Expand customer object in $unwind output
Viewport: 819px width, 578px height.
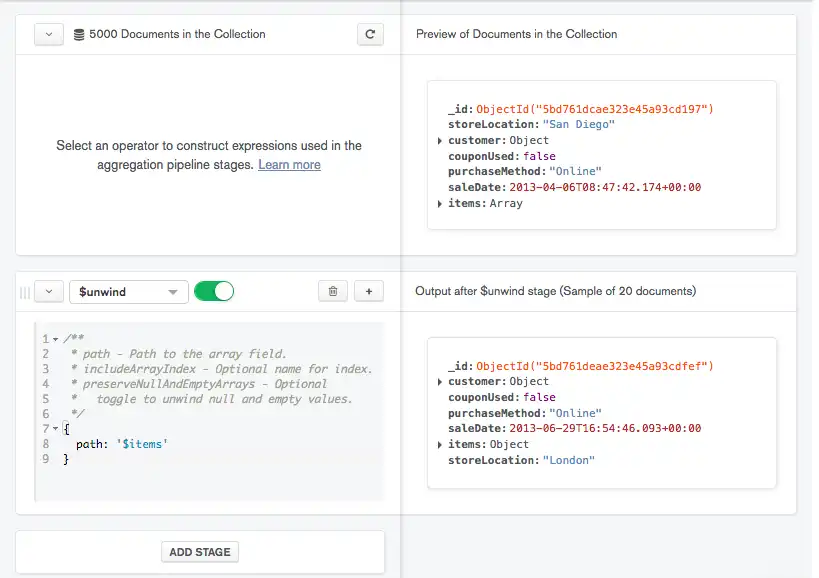441,382
